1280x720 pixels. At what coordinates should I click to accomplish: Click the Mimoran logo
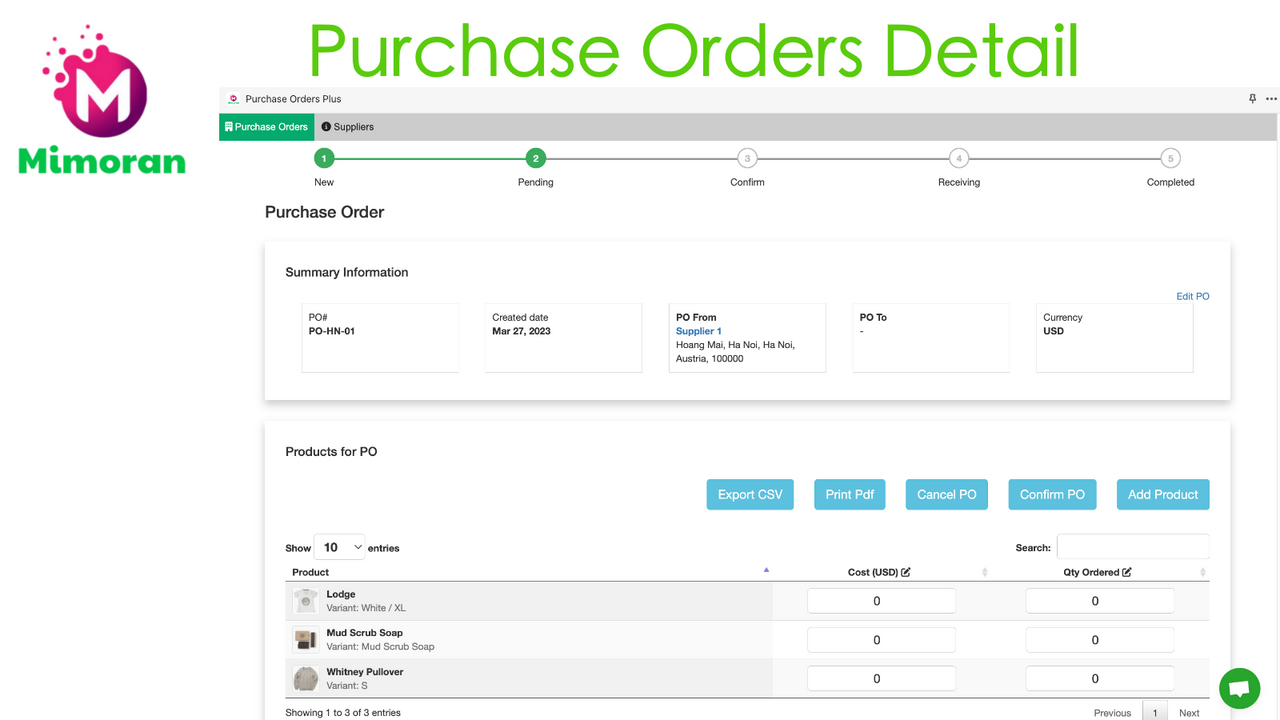coord(100,97)
